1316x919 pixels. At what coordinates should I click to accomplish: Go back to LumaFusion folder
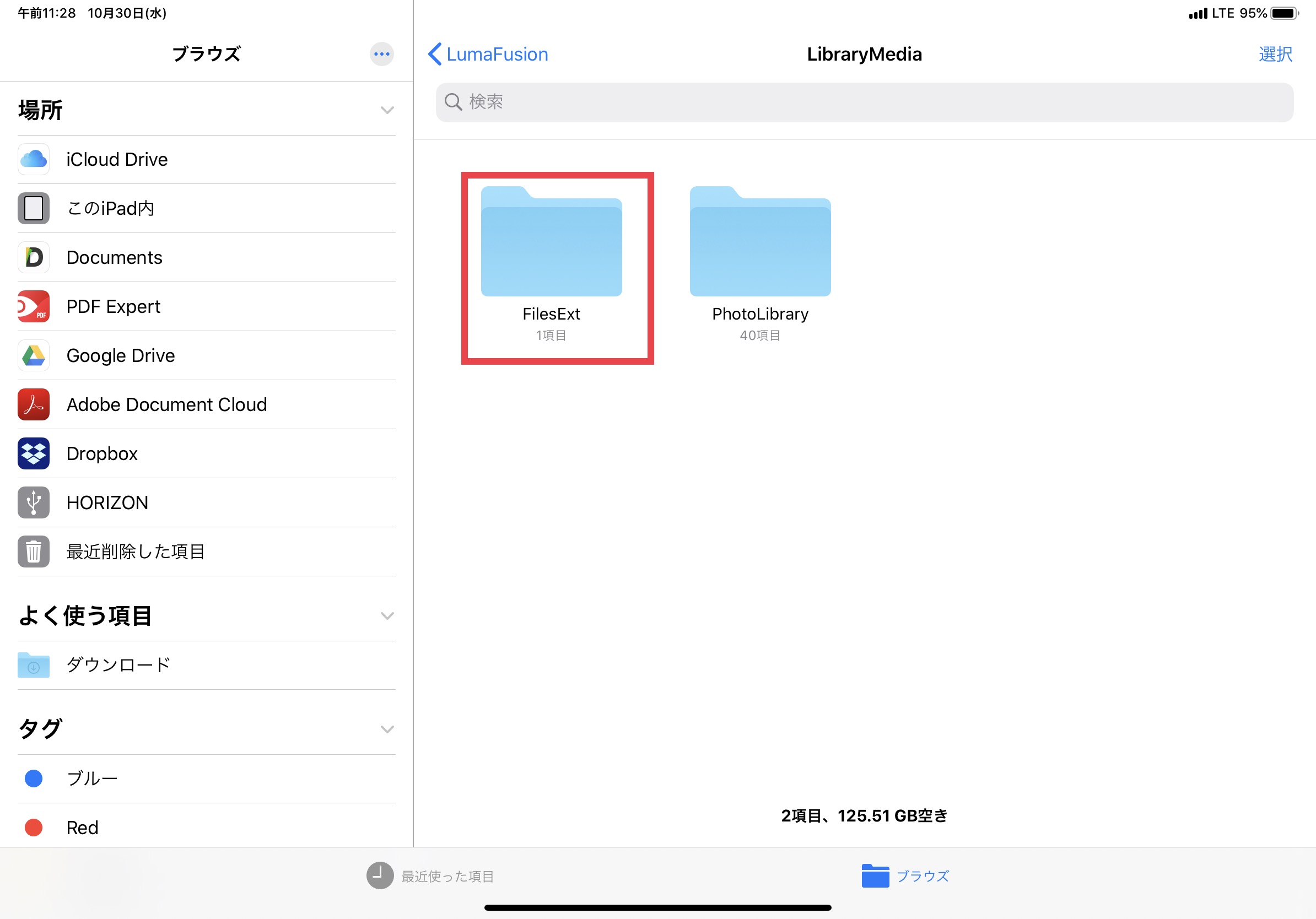pos(488,55)
